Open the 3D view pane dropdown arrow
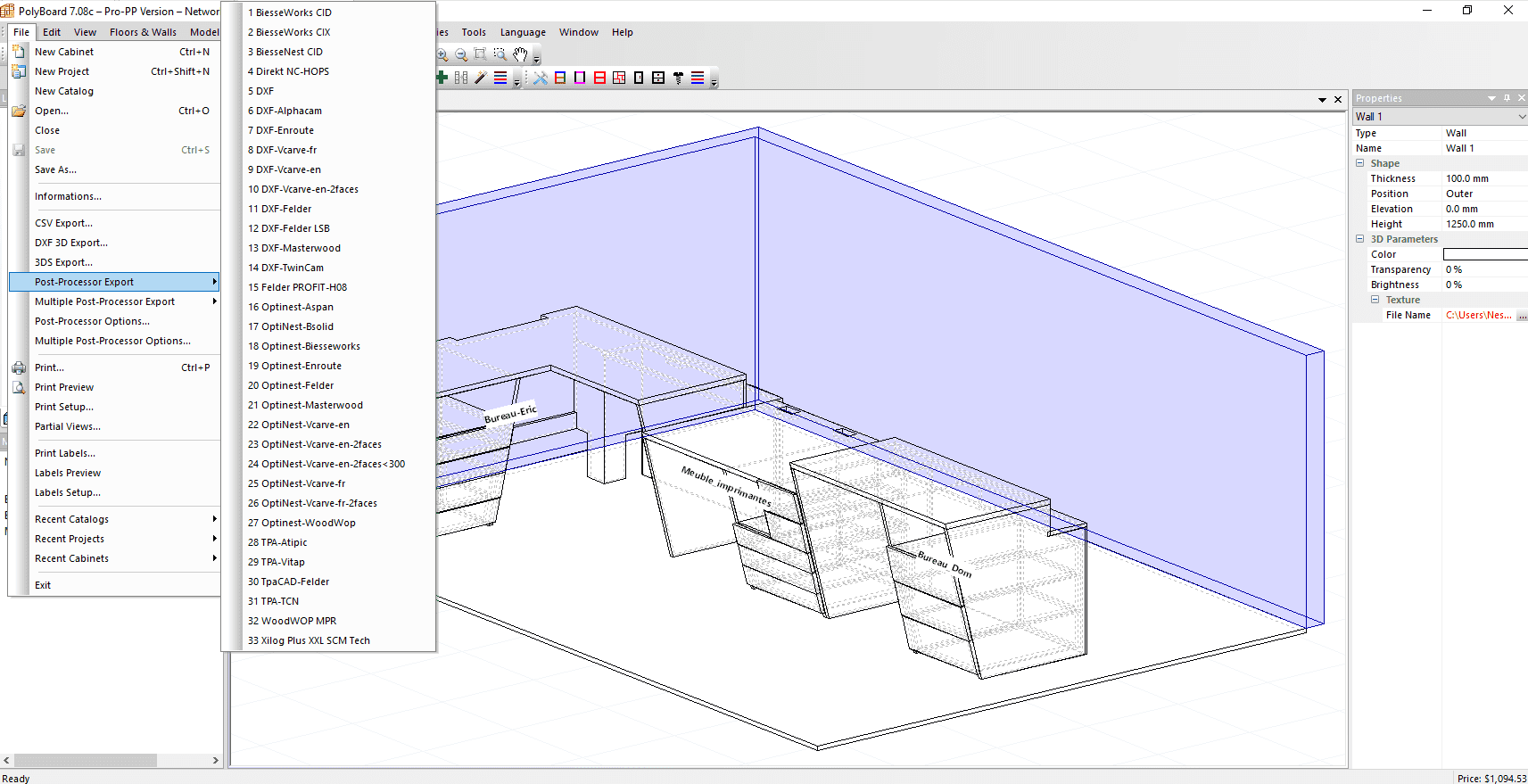This screenshot has width=1528, height=784. point(1322,100)
